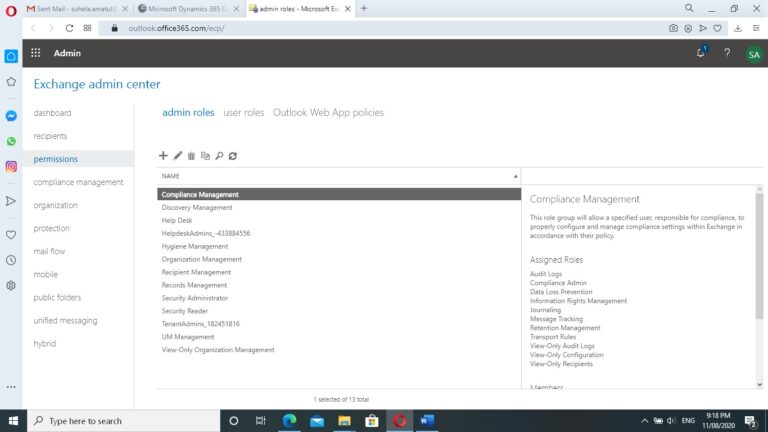Select the Help Desk role group
Screen dimensions: 768x432
click(339, 220)
